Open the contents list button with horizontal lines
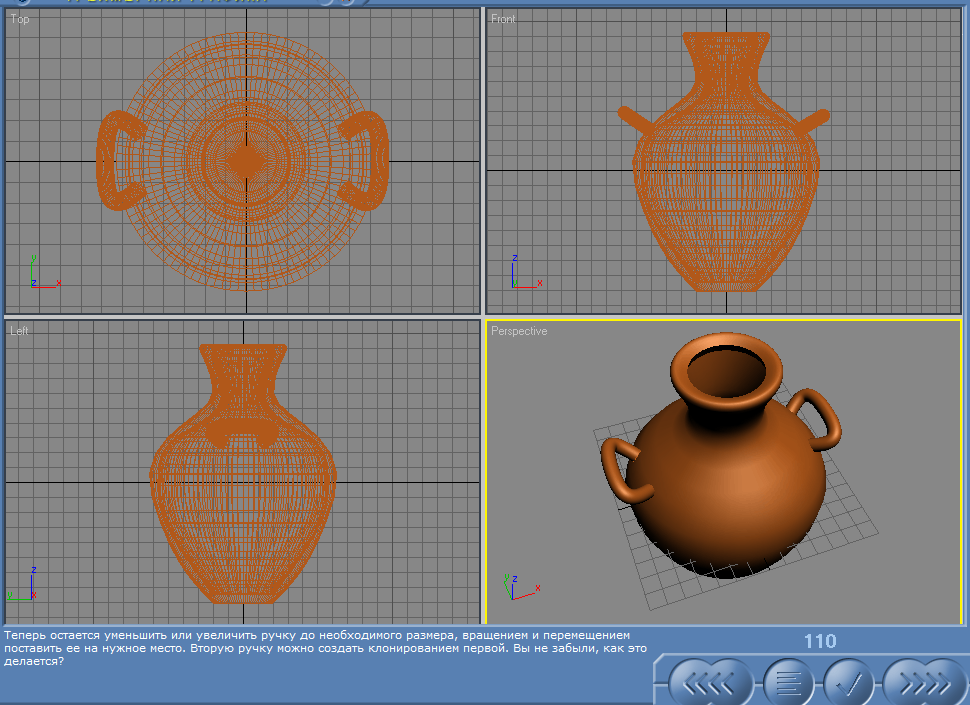 point(788,683)
